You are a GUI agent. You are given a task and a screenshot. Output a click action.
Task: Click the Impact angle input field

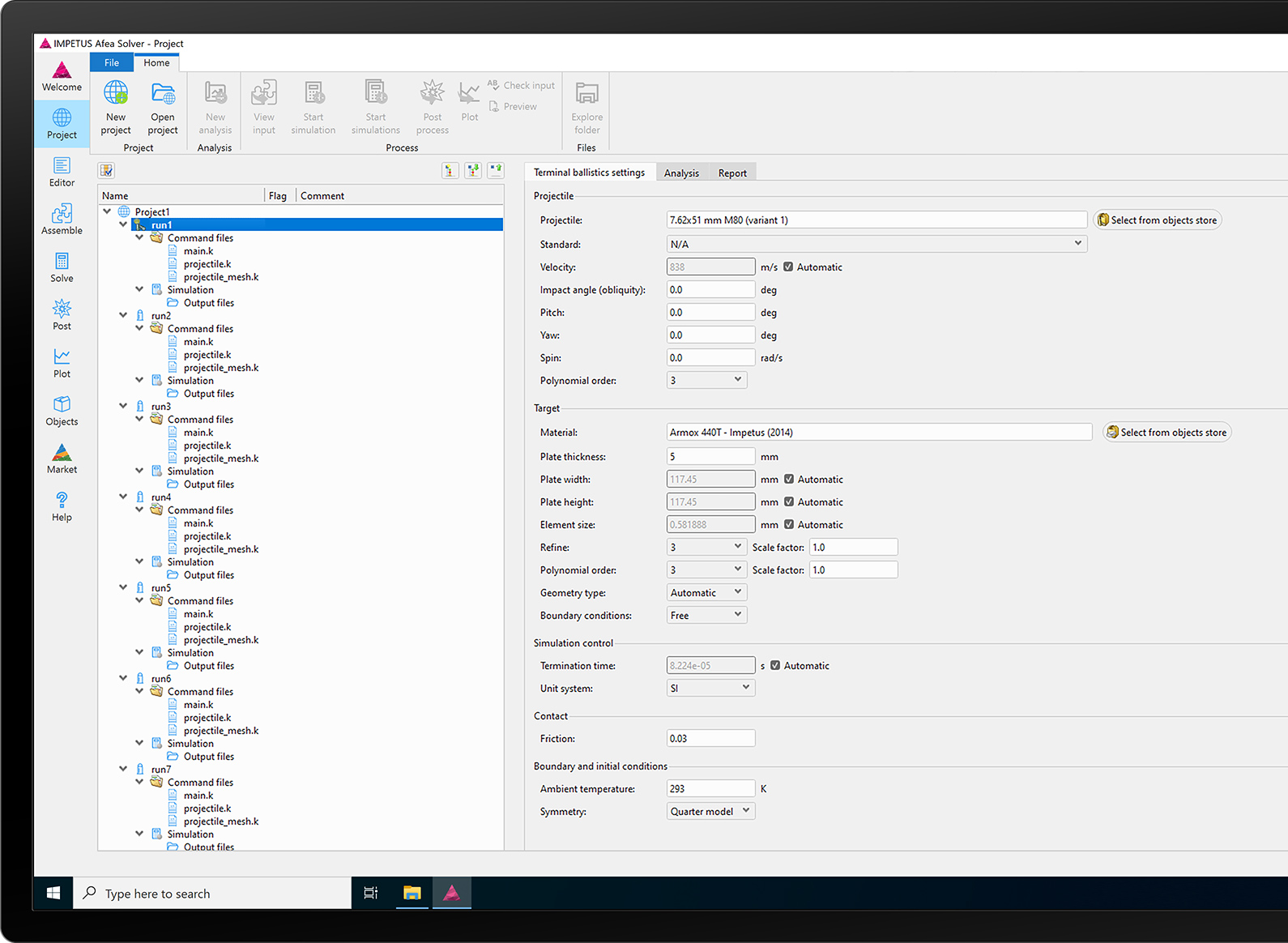pos(710,289)
